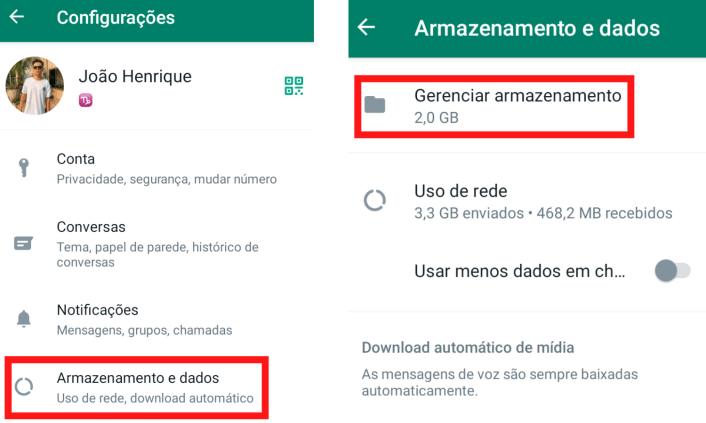Tap the purple zodiac emoji under profile name
706x423 pixels.
coord(86,100)
